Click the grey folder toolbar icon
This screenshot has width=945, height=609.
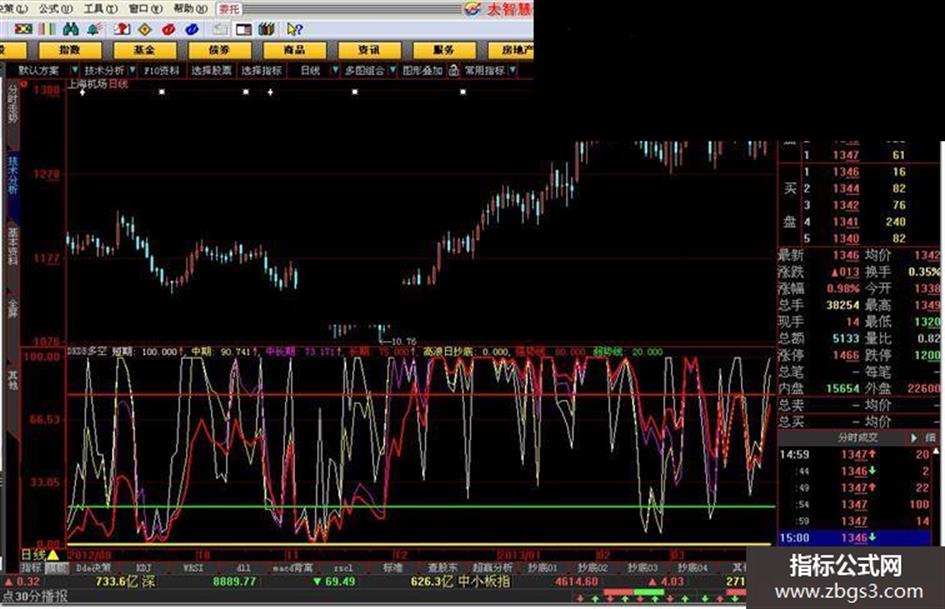click(221, 29)
